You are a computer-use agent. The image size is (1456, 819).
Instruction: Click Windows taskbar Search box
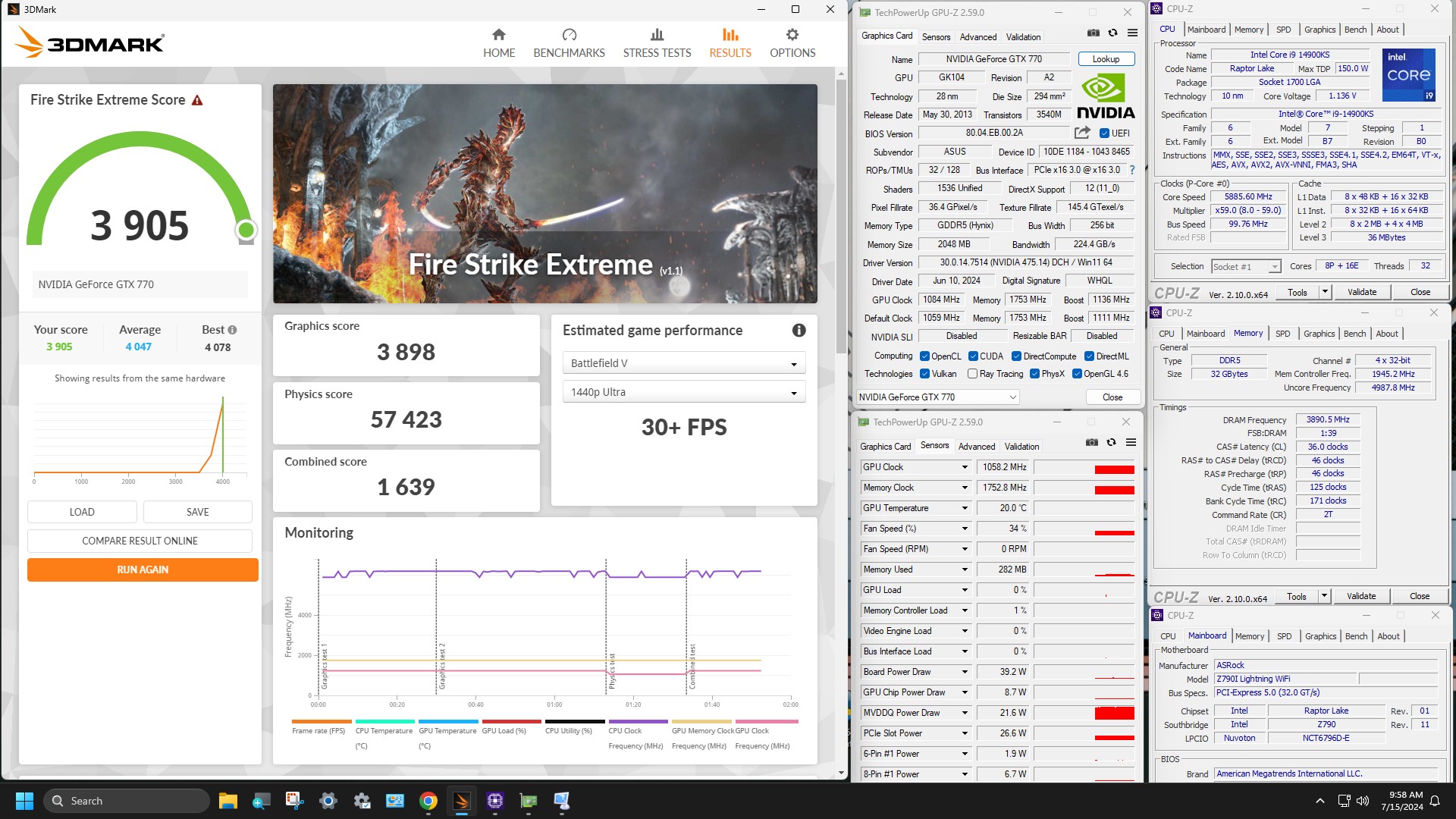(x=127, y=801)
